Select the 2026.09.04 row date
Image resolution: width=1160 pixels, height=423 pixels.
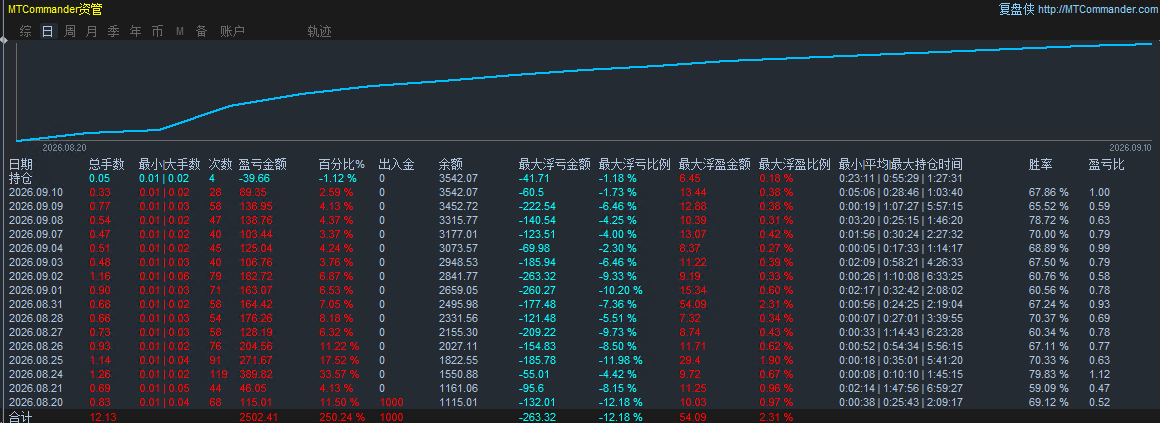coord(35,248)
